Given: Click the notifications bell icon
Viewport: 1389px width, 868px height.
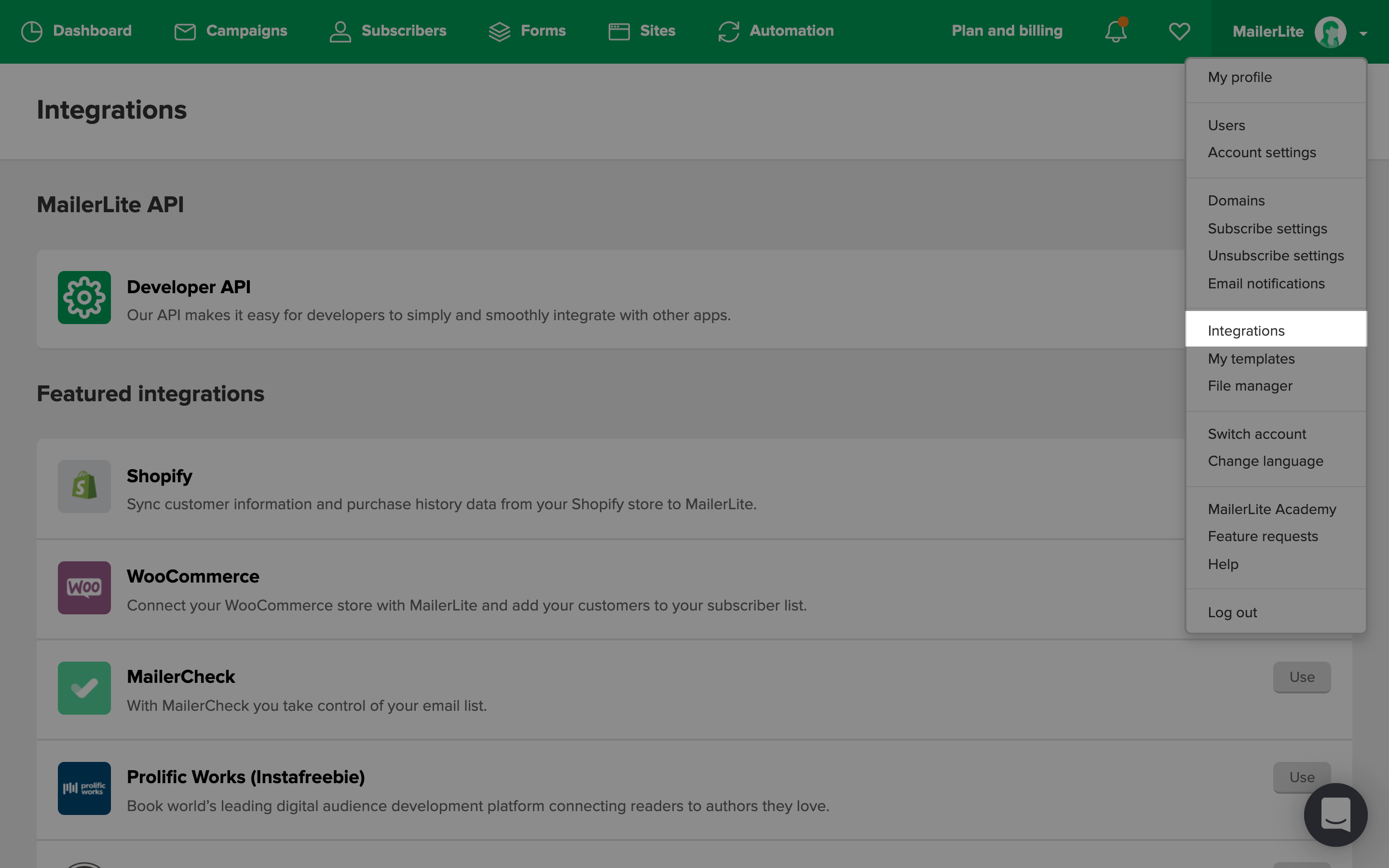Looking at the screenshot, I should [x=1116, y=31].
